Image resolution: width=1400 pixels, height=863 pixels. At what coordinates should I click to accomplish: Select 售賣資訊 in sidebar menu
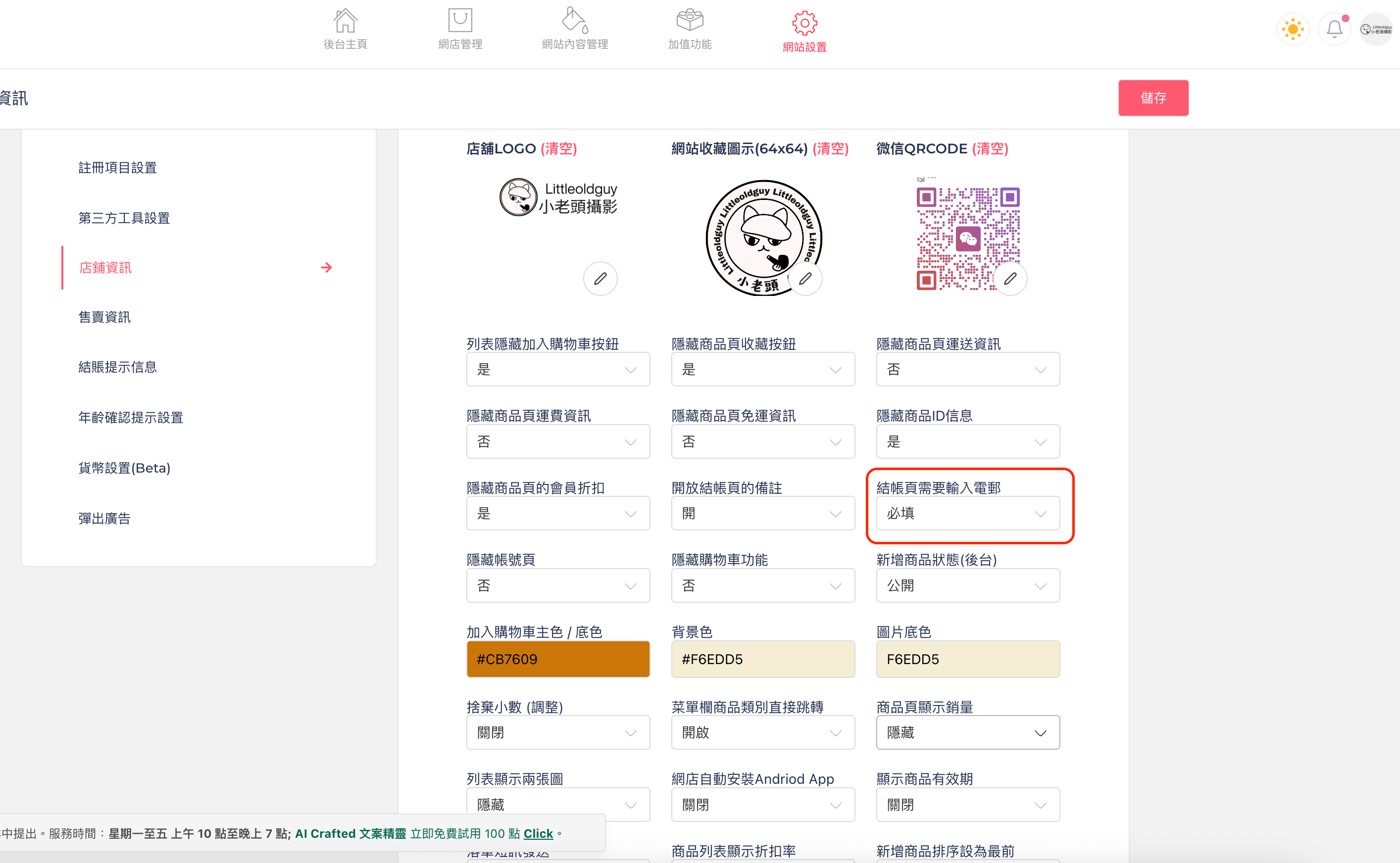point(104,317)
